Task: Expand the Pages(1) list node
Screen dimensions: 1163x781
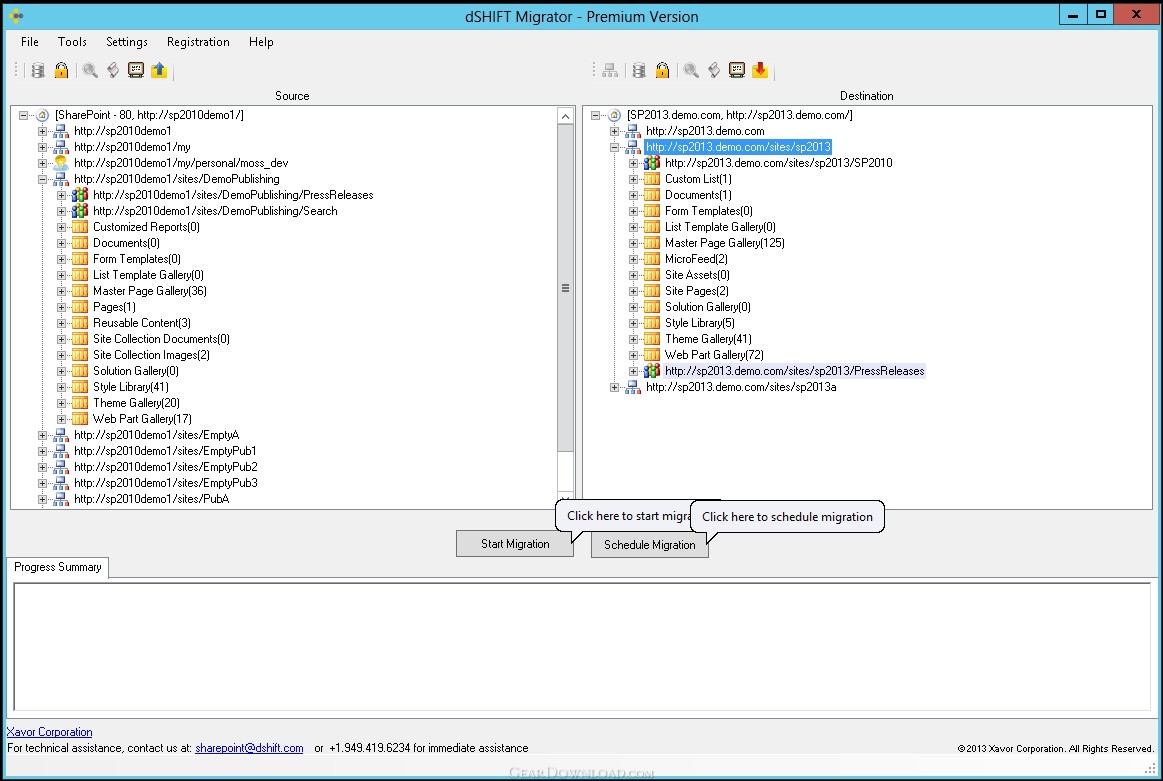Action: point(62,307)
